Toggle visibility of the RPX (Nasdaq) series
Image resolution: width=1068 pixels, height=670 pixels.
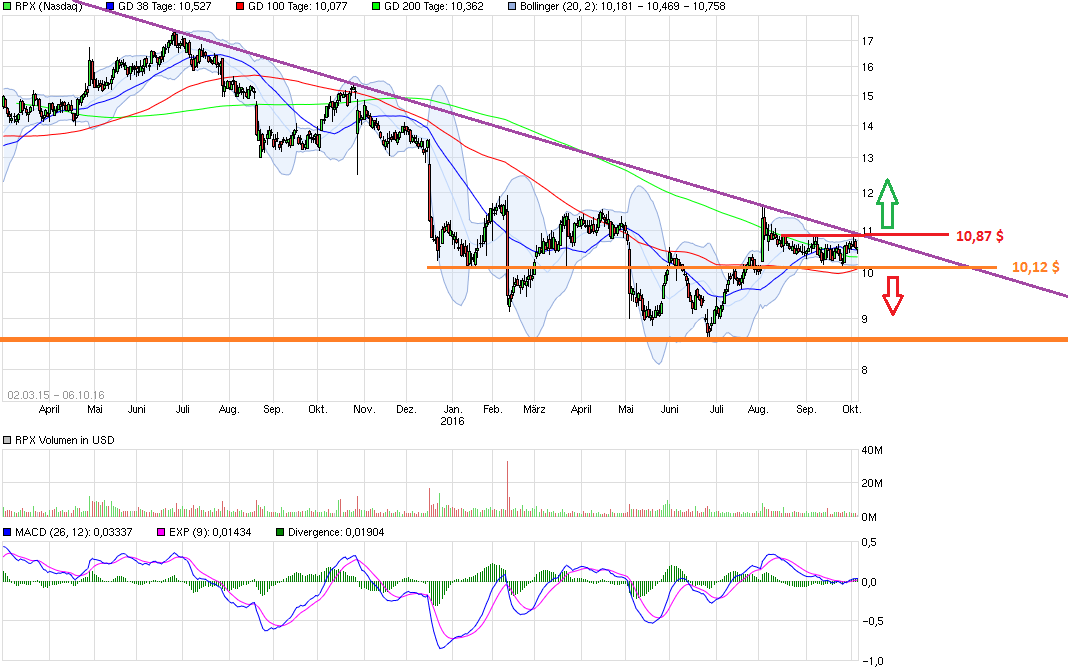8,6
